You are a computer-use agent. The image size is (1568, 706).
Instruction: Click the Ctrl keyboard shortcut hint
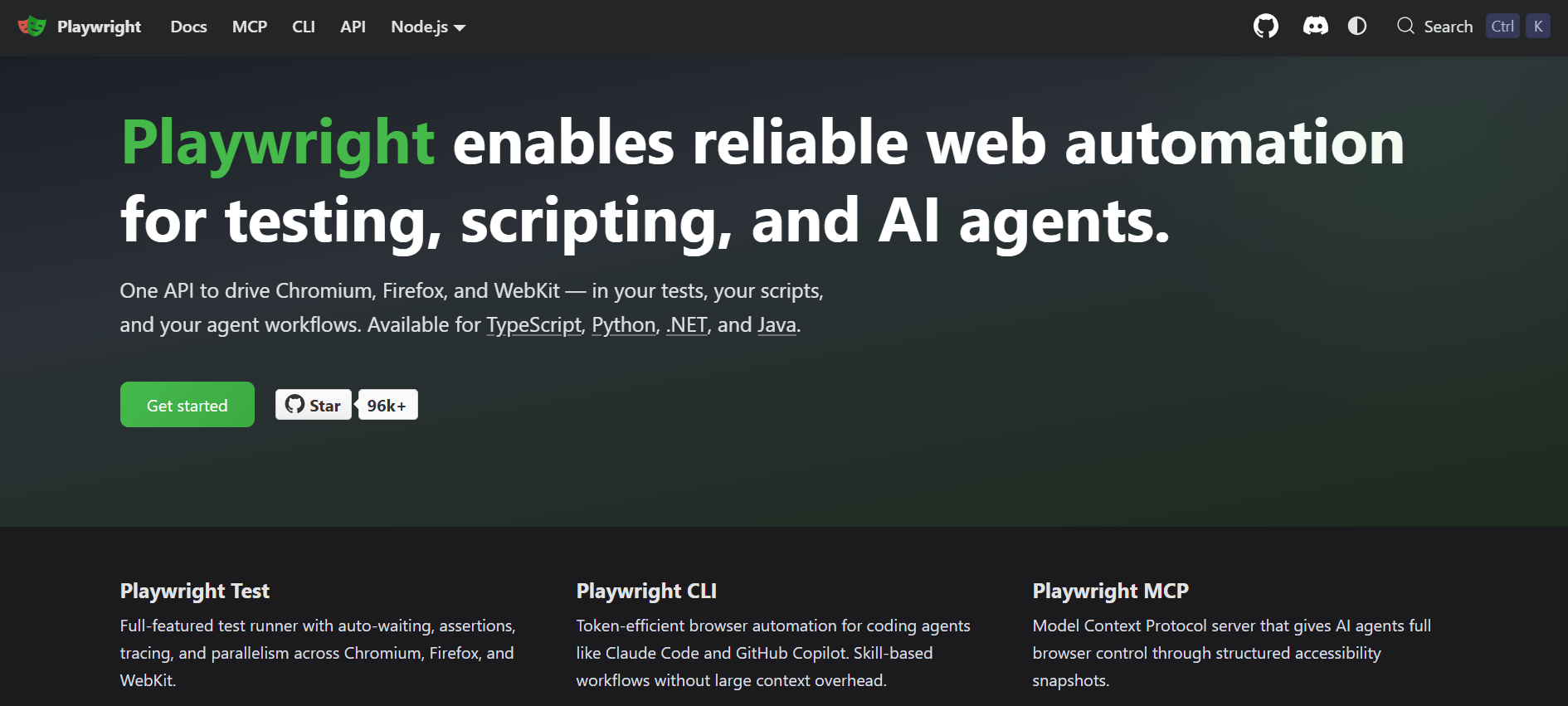(x=1502, y=27)
